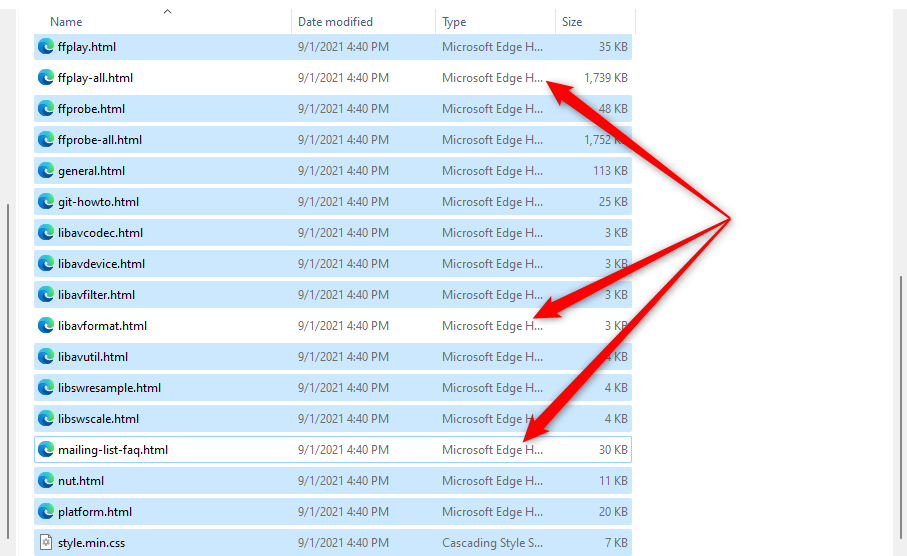Click the Edge icon beside libswscale.html

pos(46,418)
